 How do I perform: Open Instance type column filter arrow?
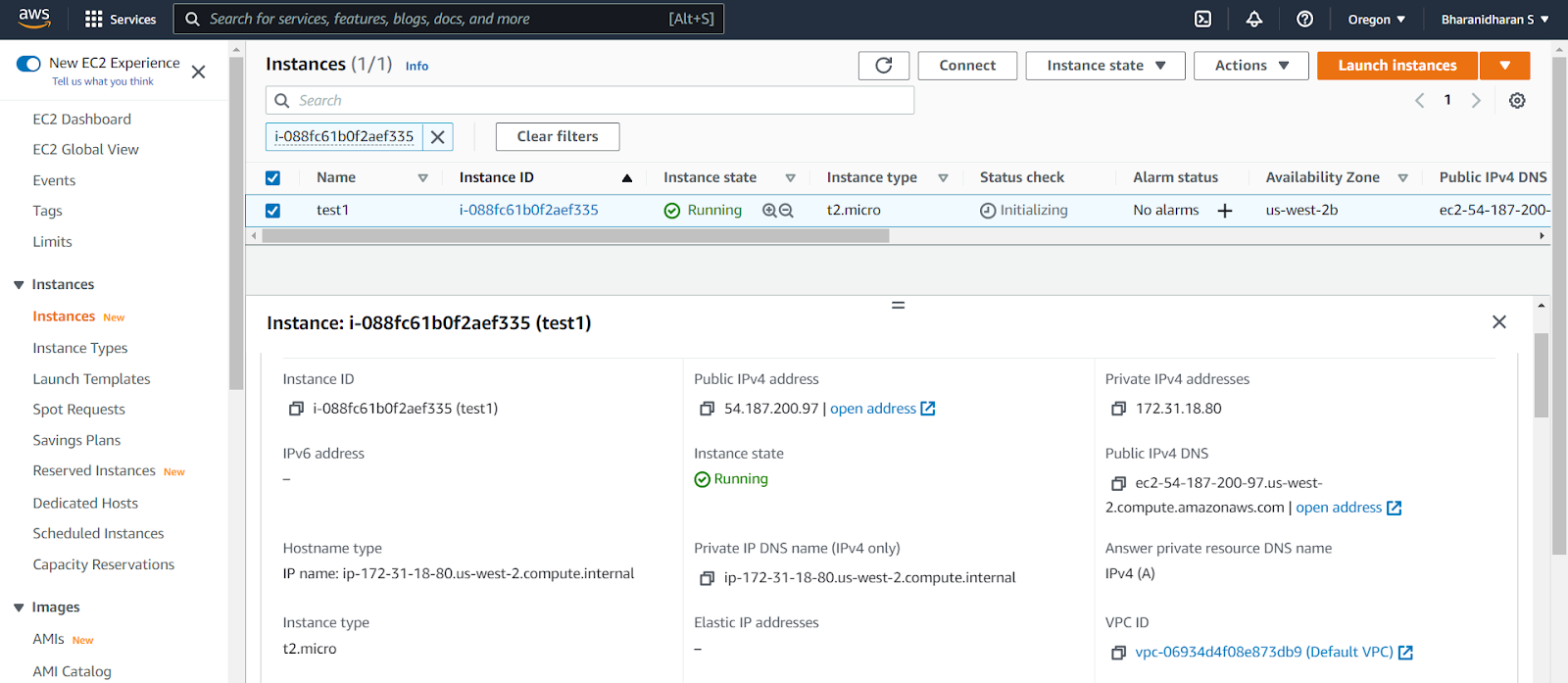tap(943, 177)
